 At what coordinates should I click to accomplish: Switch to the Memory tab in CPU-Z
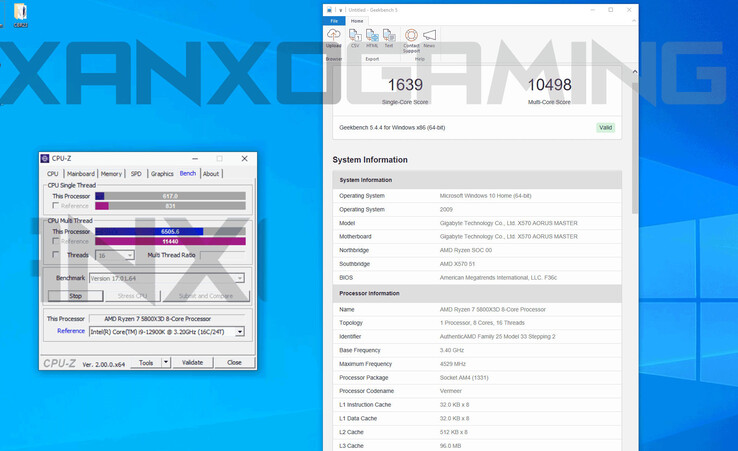click(111, 174)
